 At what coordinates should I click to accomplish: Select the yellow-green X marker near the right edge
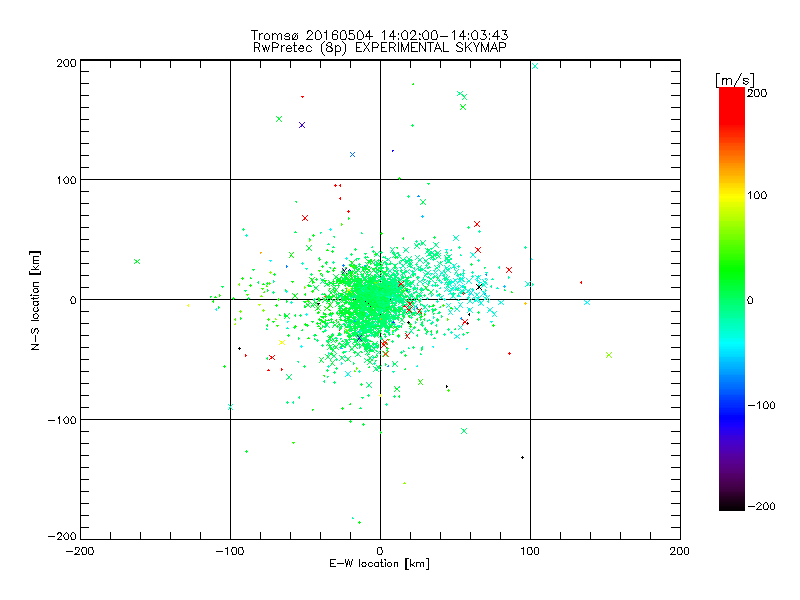(609, 355)
